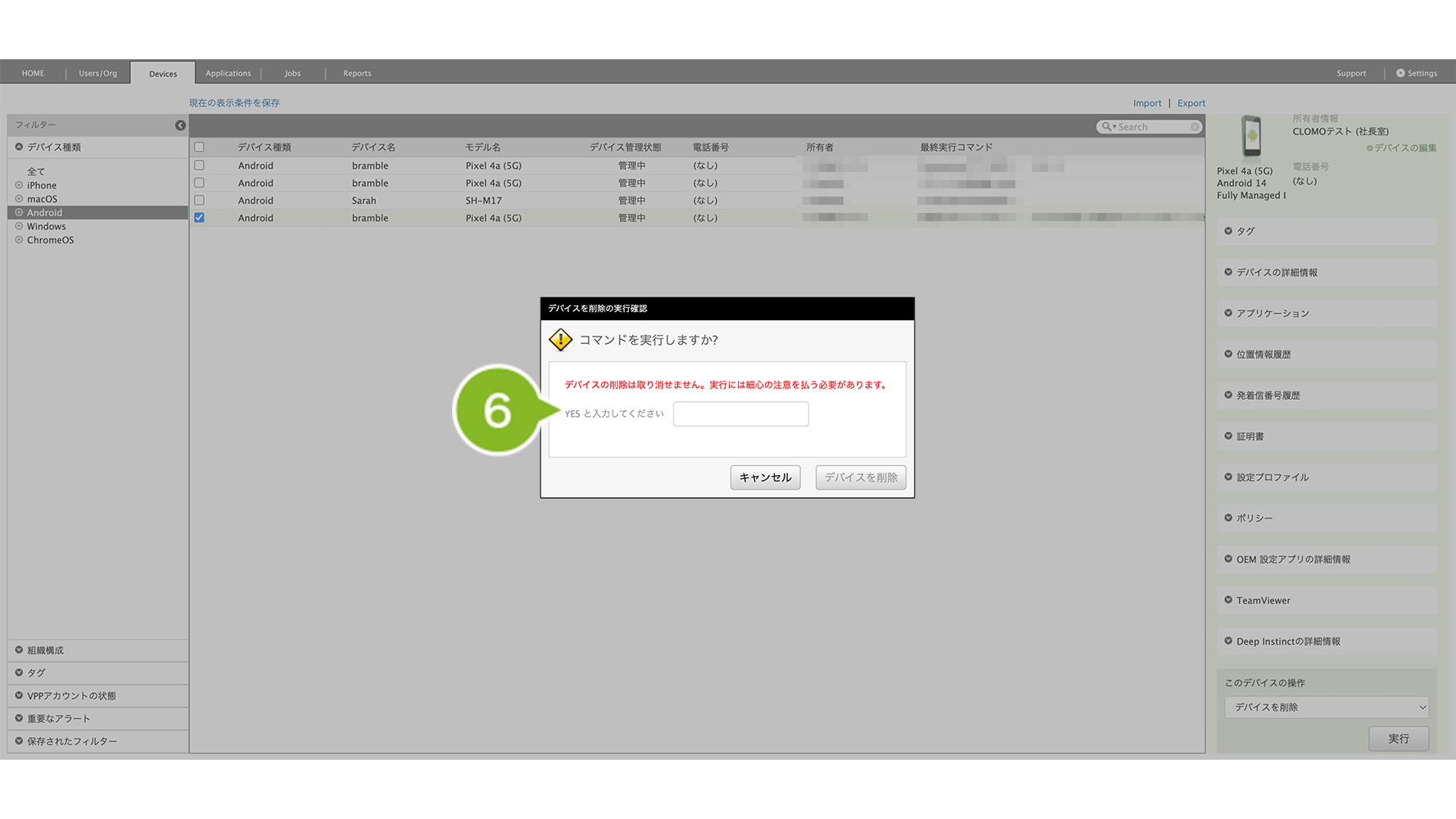Screen dimensions: 1456x819
Task: Switch to the Applications tab
Action: [228, 74]
